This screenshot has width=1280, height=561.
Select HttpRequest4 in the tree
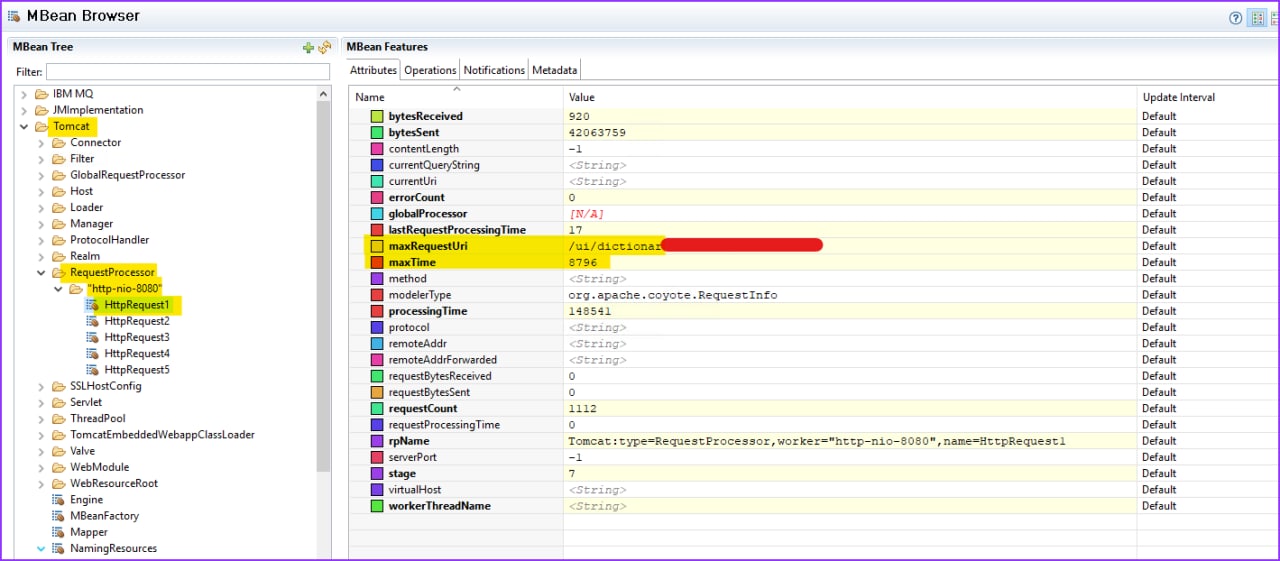pos(137,353)
